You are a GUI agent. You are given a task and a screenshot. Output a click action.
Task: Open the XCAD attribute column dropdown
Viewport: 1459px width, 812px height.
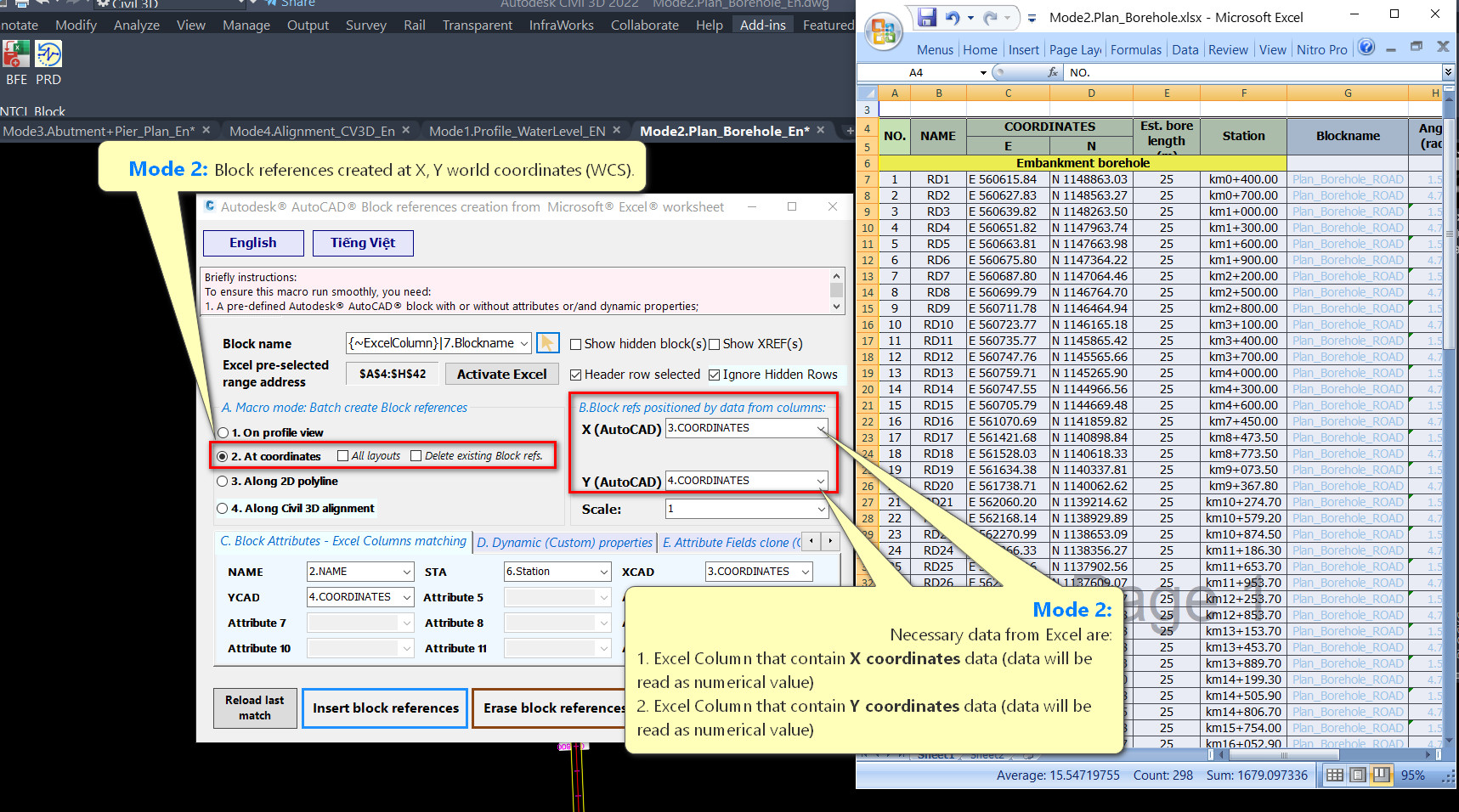pos(806,572)
